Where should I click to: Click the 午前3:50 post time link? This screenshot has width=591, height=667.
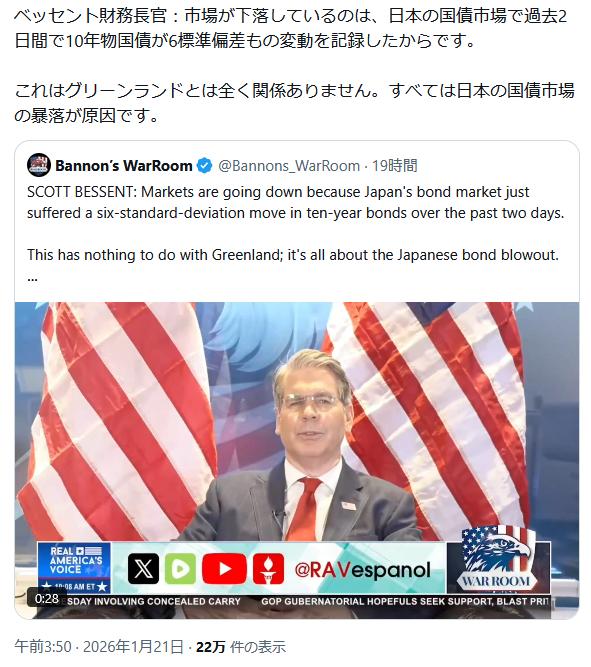coord(43,647)
